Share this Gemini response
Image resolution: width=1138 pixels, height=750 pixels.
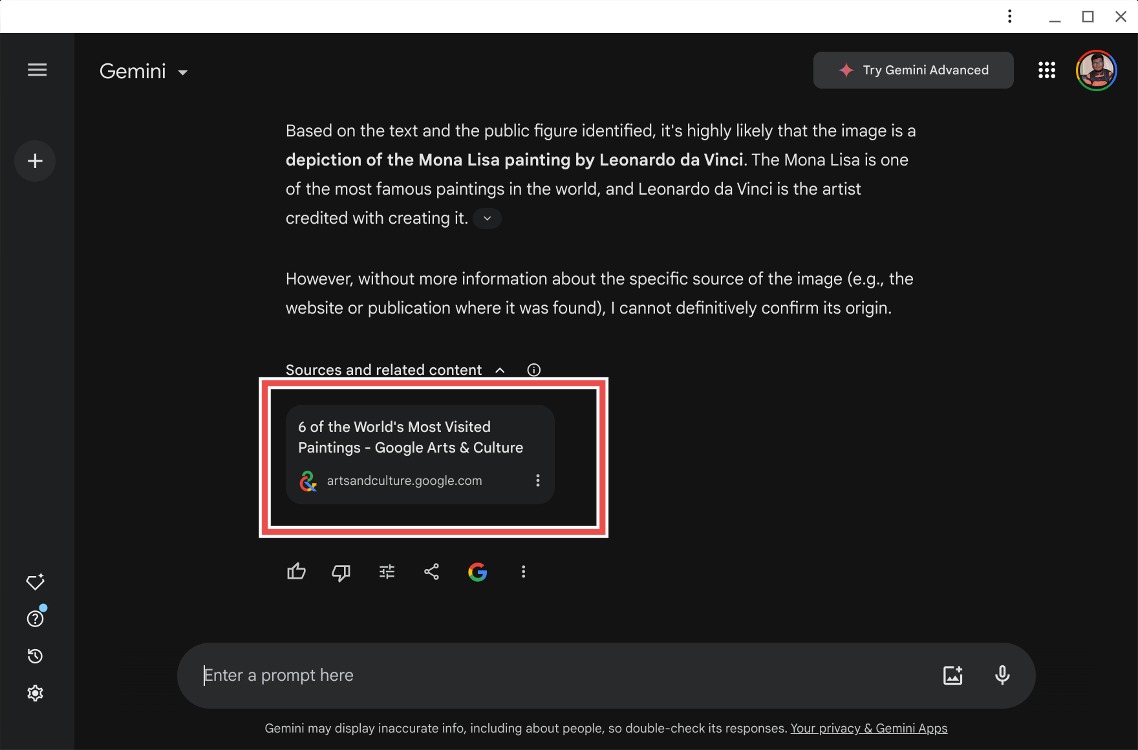(432, 571)
